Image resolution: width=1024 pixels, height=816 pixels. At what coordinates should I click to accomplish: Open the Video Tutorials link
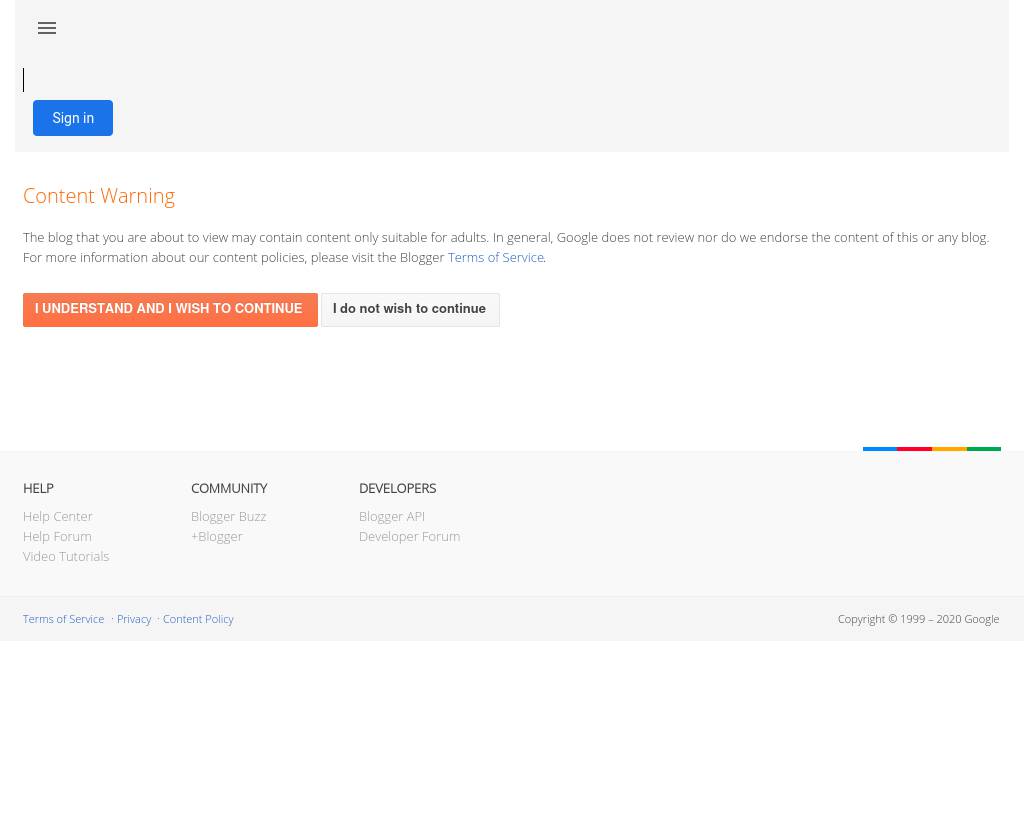[66, 556]
